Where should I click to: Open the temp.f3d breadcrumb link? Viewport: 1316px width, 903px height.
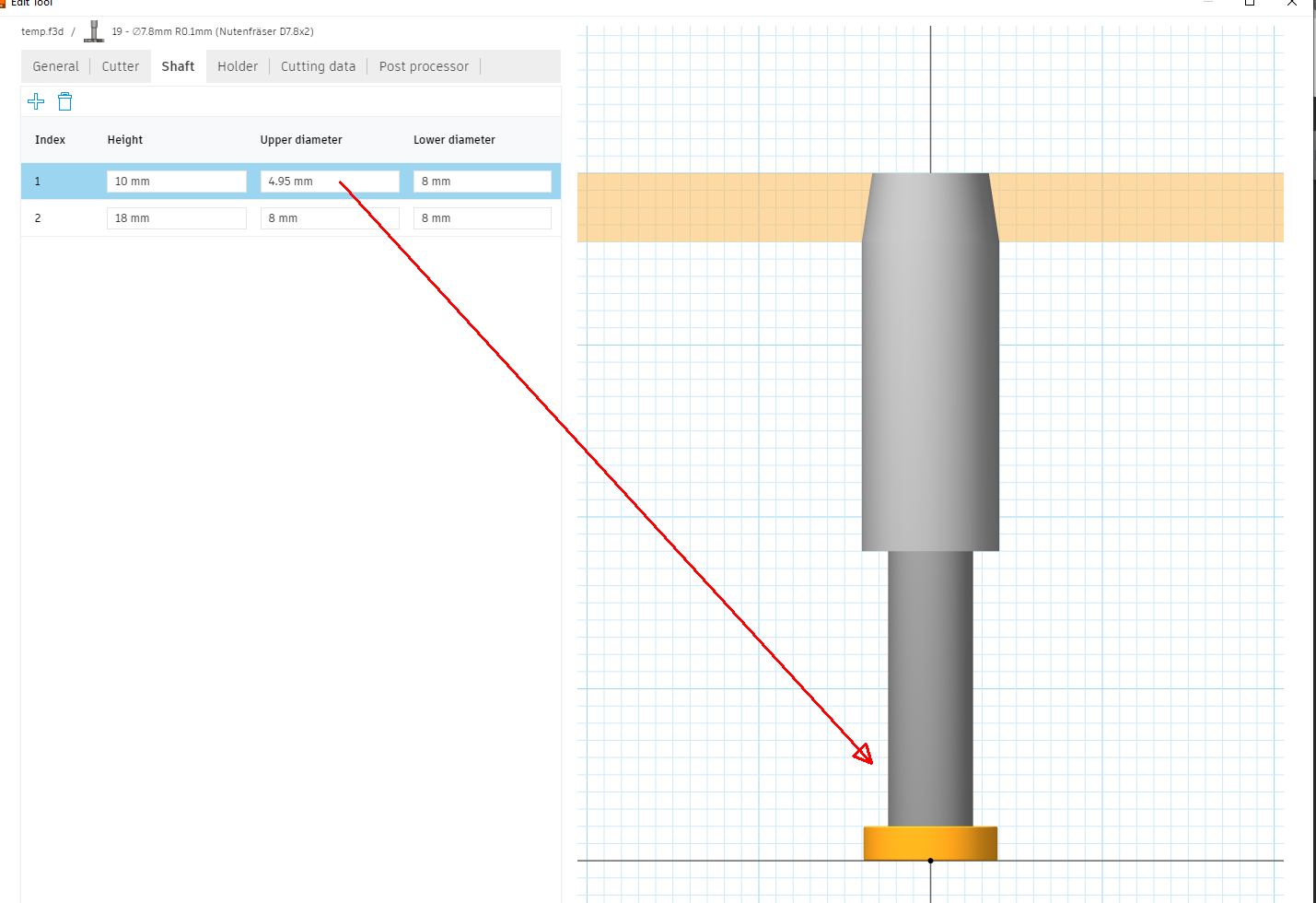click(42, 30)
